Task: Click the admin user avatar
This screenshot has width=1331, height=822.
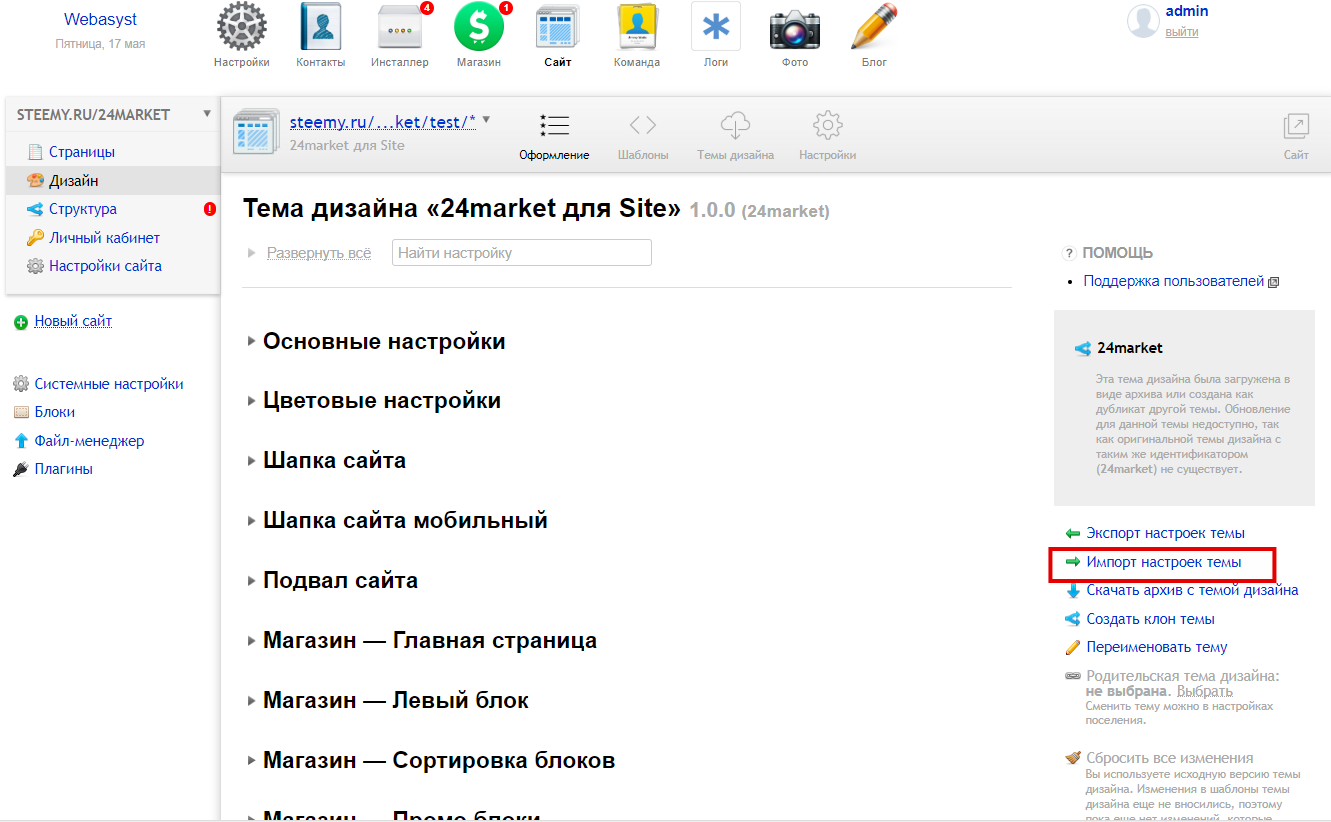Action: point(1143,21)
